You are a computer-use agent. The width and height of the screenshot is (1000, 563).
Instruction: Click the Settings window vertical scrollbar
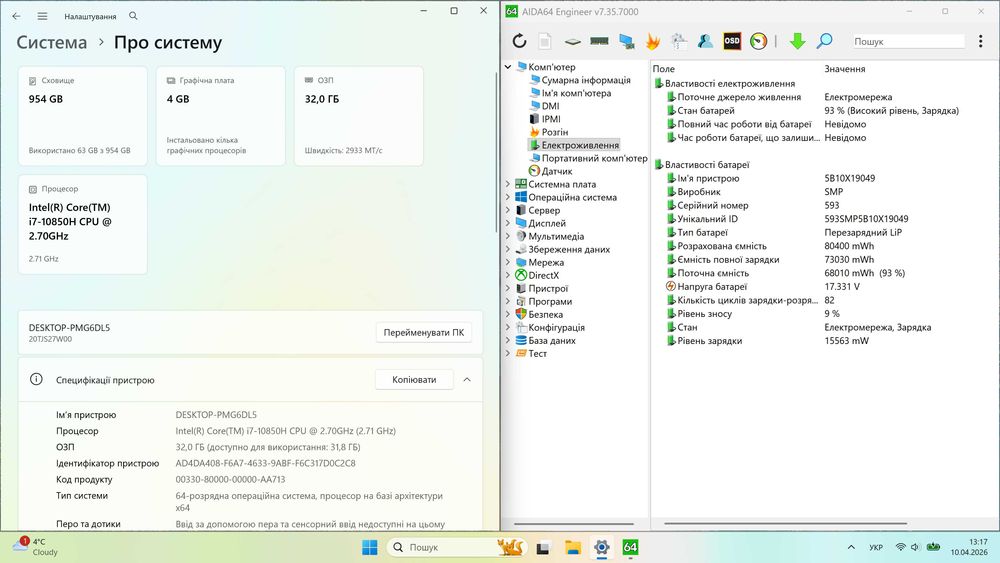[496, 153]
